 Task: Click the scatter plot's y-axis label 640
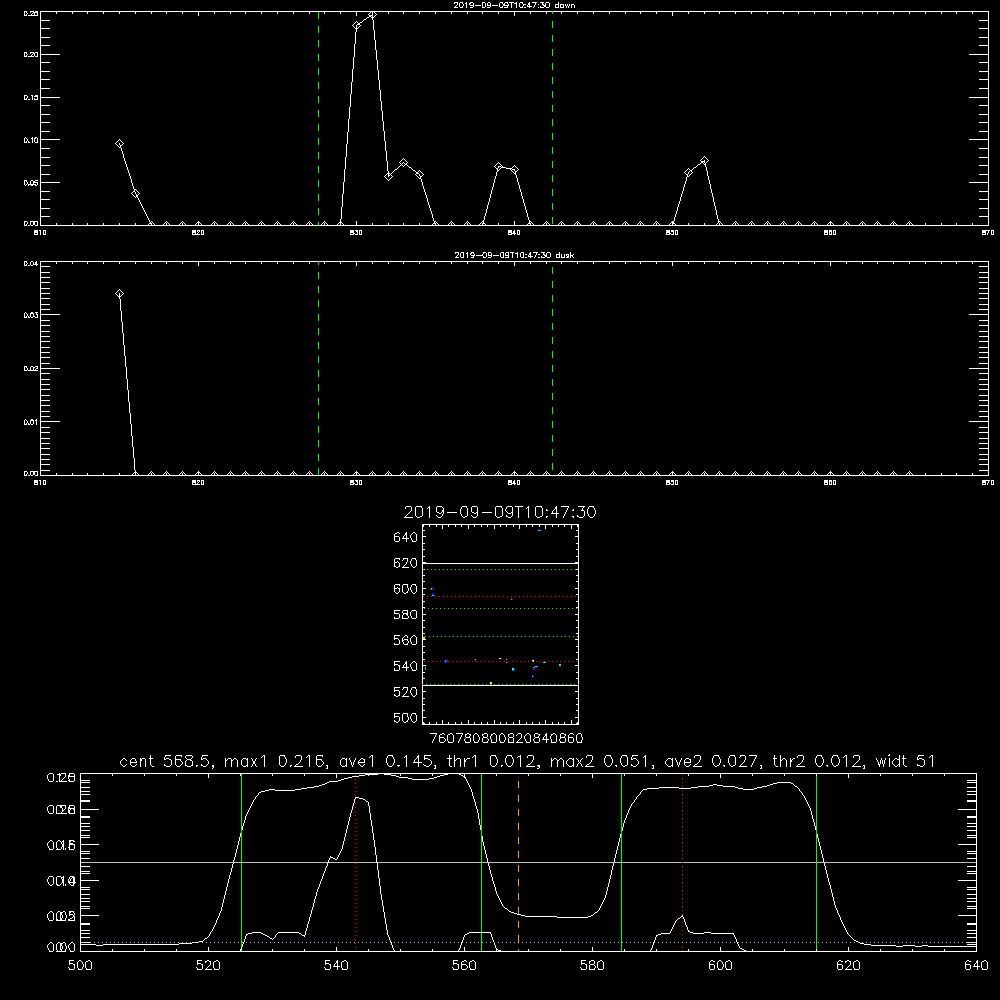[406, 538]
